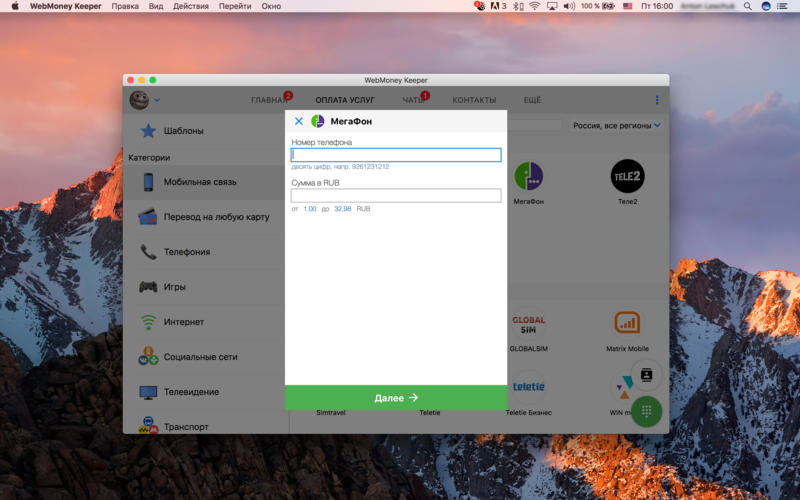The image size is (800, 500).
Task: Open the Интернет wifi category
Action: coord(206,322)
